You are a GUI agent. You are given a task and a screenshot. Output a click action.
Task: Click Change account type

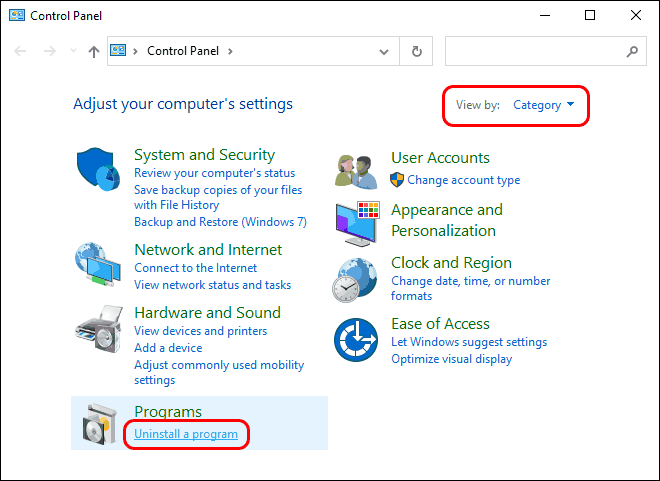464,180
